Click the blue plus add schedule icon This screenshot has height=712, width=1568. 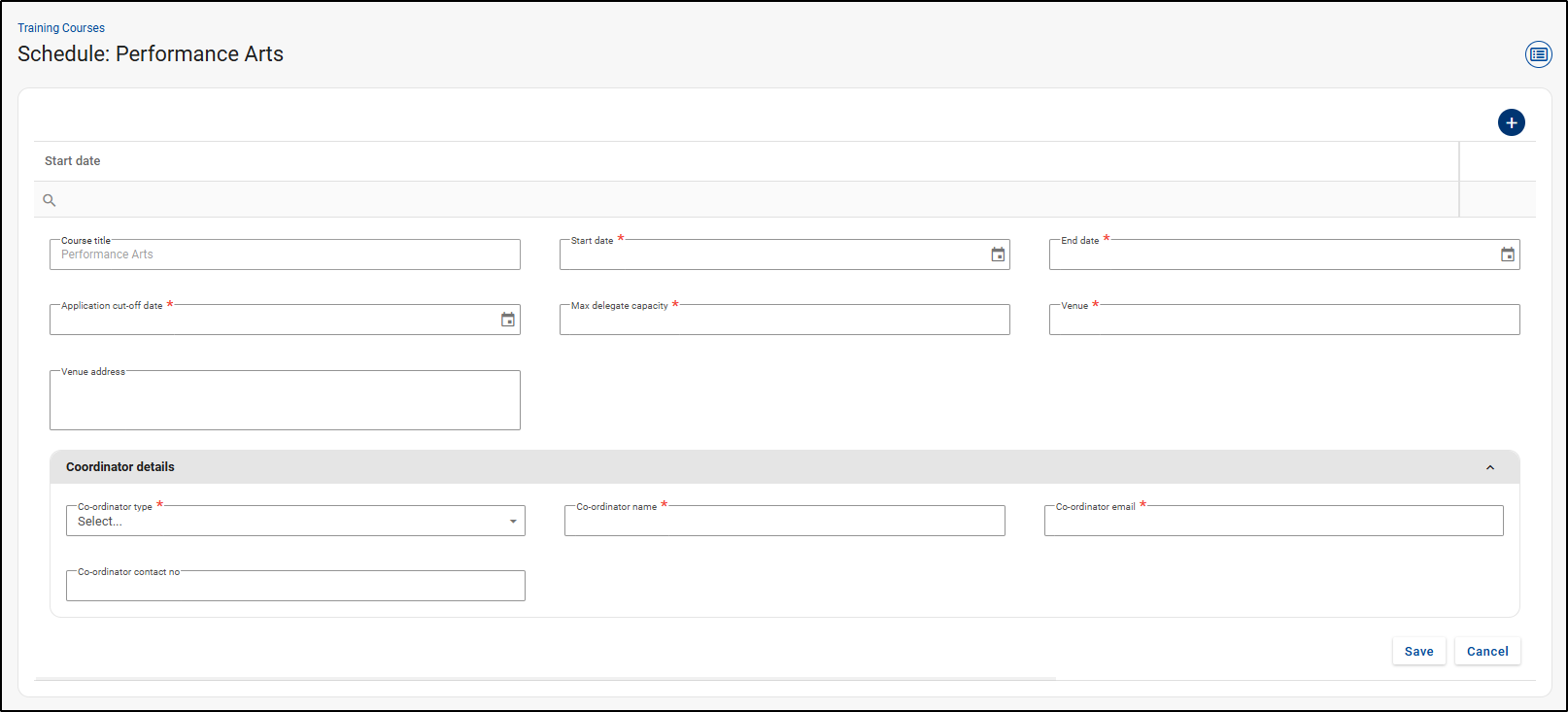pyautogui.click(x=1511, y=122)
